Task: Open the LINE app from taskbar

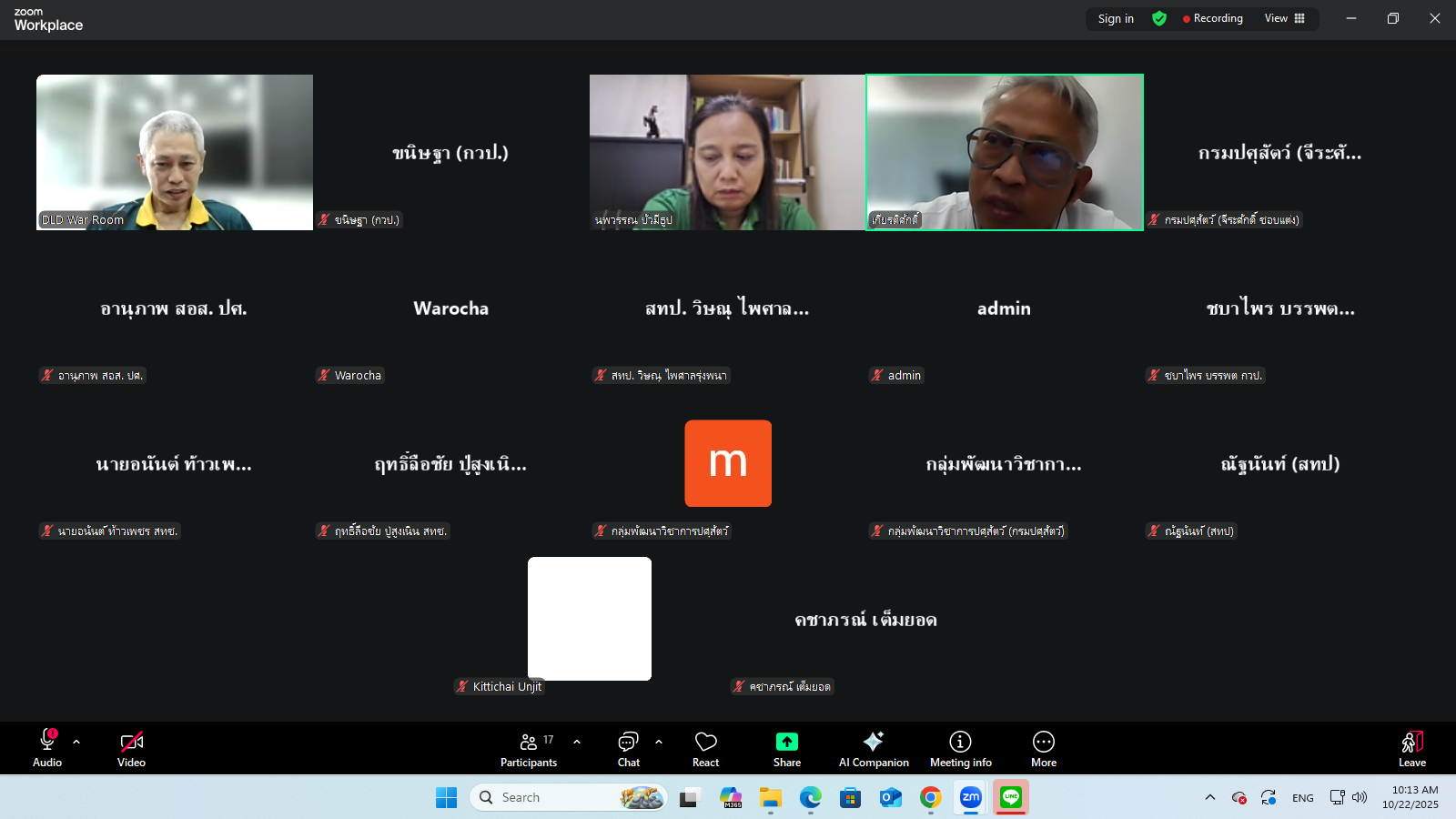Action: click(x=1011, y=797)
